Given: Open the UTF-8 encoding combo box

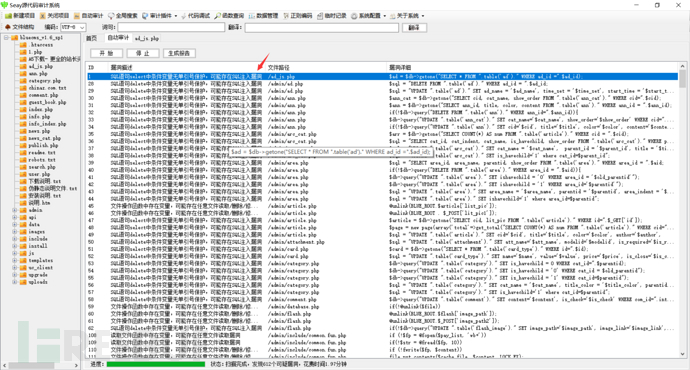Looking at the screenshot, I should [x=73, y=27].
